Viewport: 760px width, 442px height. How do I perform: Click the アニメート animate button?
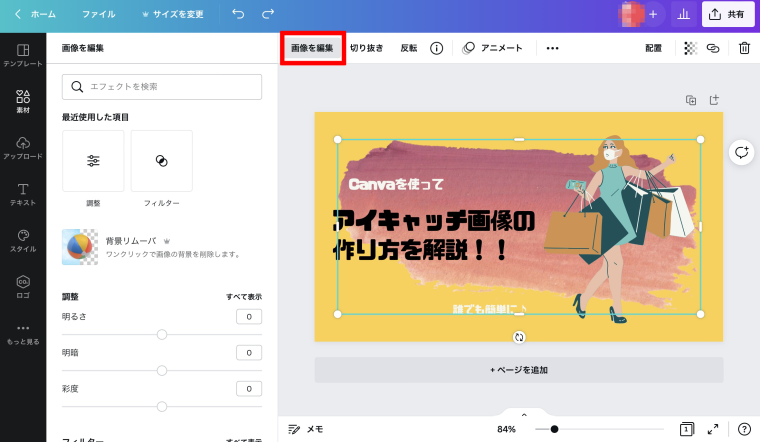[x=492, y=48]
